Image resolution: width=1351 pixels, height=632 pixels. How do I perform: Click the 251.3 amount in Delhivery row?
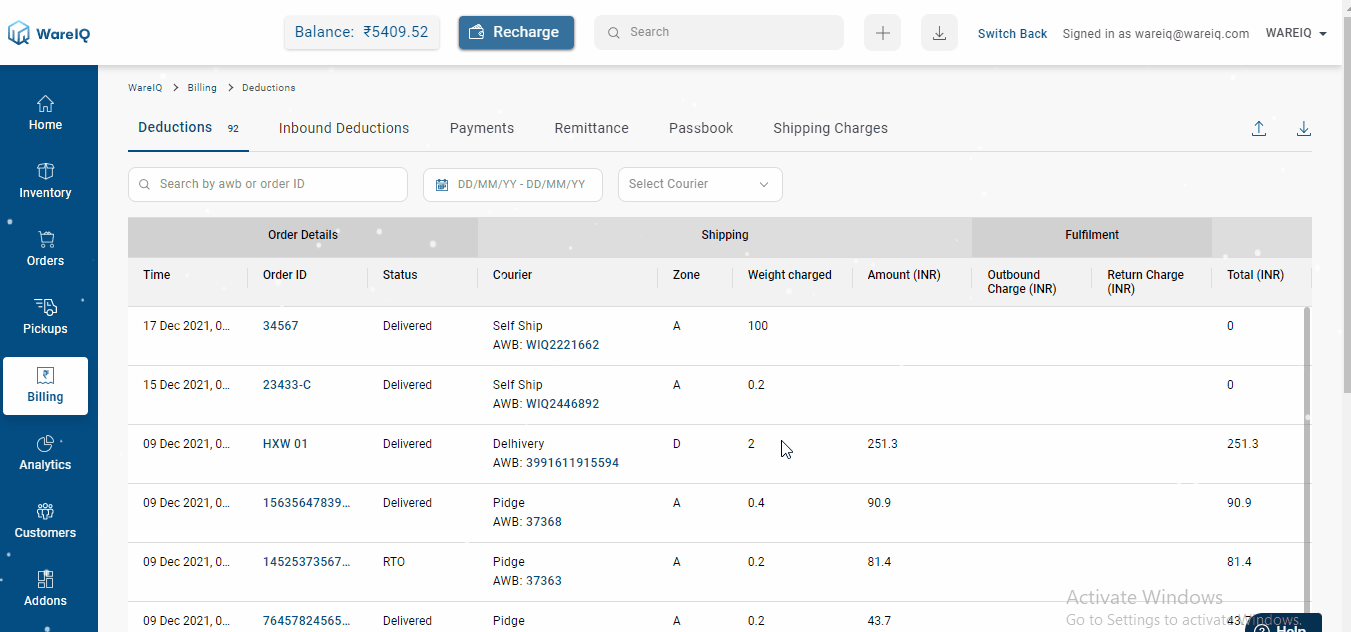pyautogui.click(x=883, y=444)
